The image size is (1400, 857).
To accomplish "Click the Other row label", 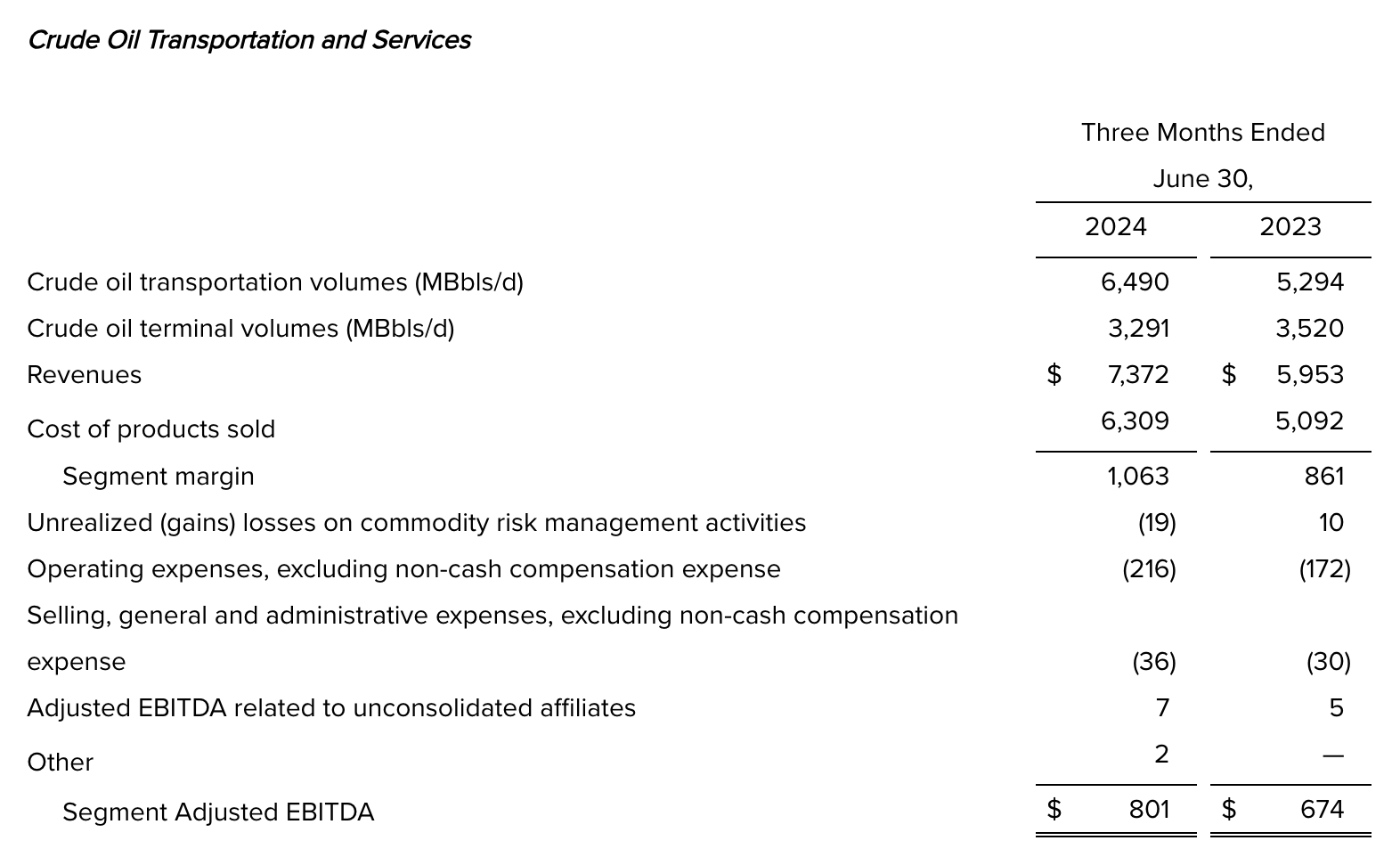I will [x=61, y=763].
